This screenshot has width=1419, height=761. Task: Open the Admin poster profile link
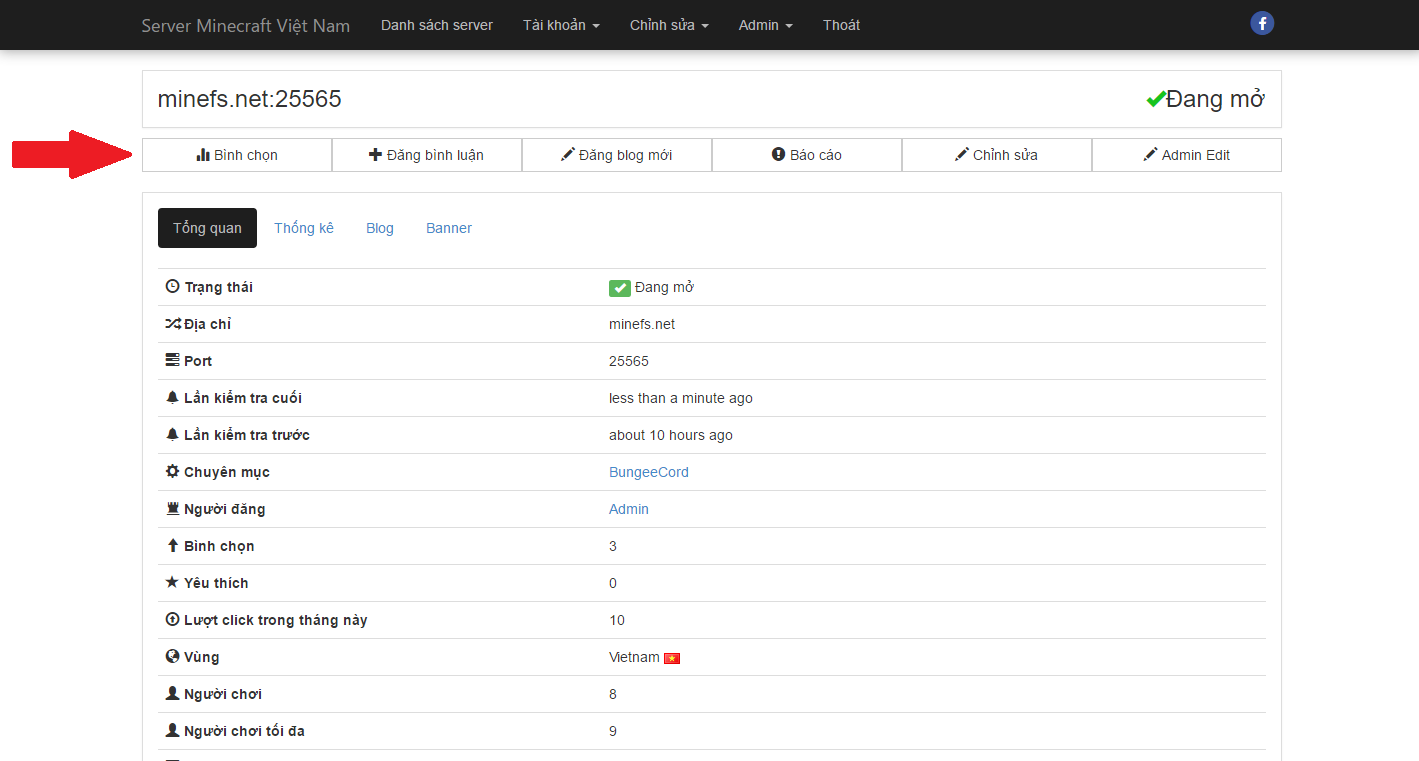click(629, 509)
